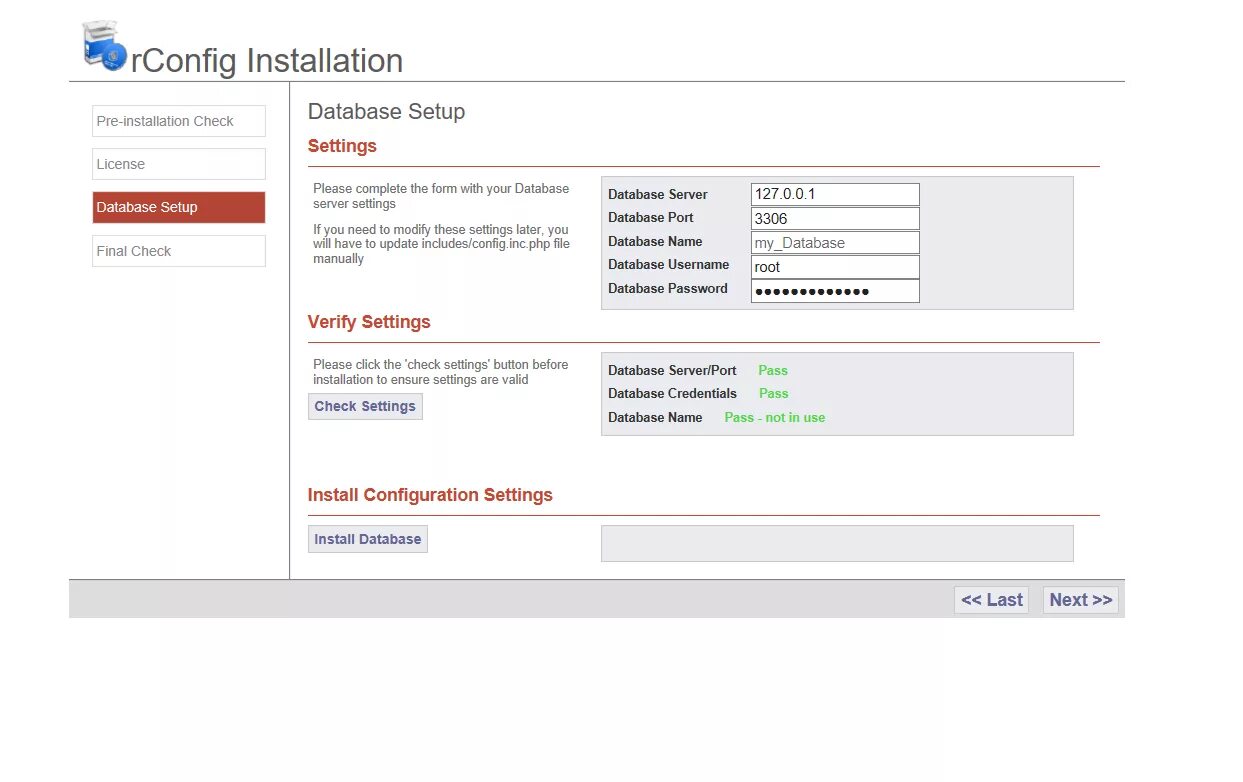Click the Database Name label beside the Pass status

coord(656,417)
